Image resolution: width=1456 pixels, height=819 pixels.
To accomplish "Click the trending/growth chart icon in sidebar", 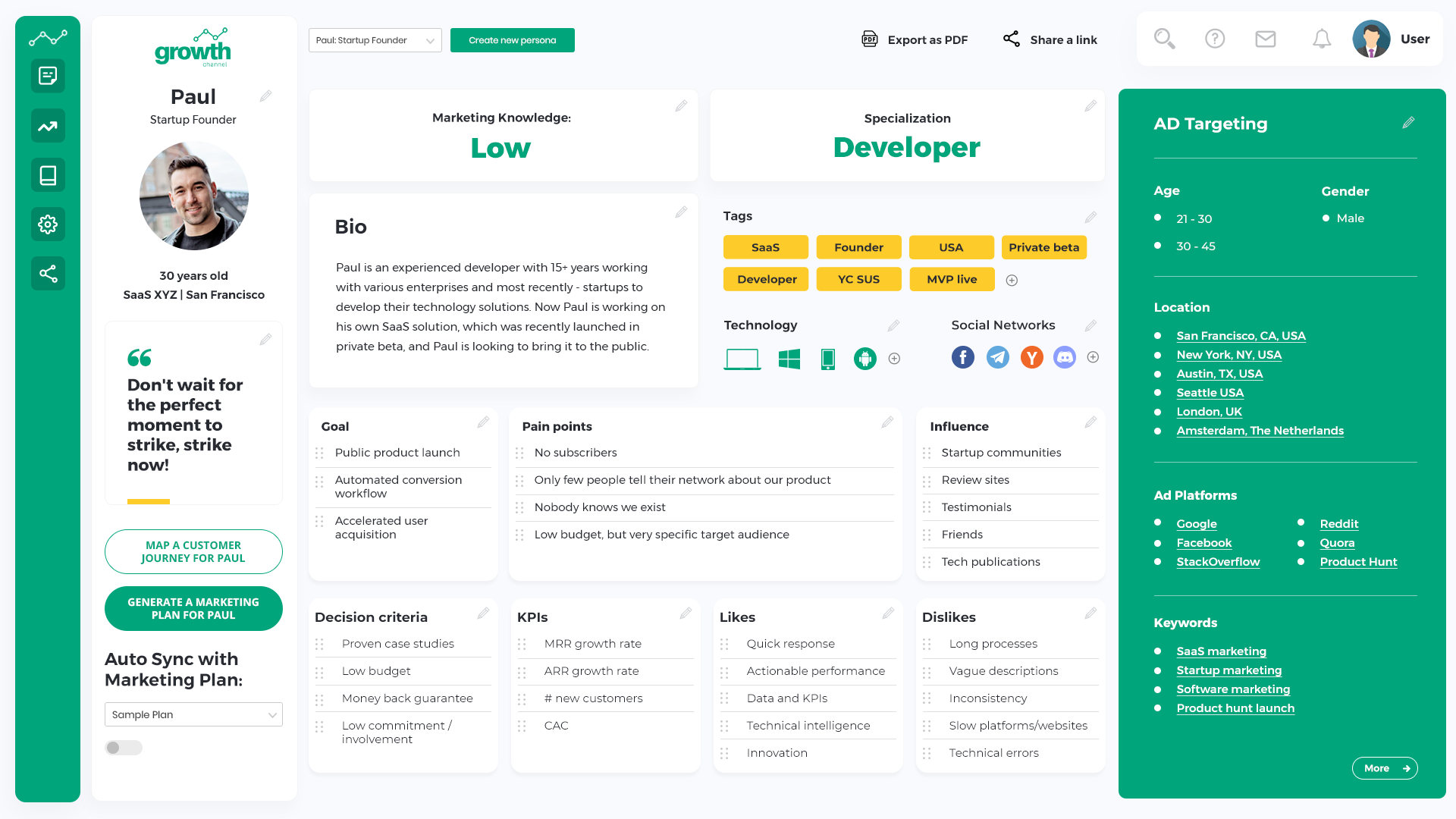I will (47, 125).
